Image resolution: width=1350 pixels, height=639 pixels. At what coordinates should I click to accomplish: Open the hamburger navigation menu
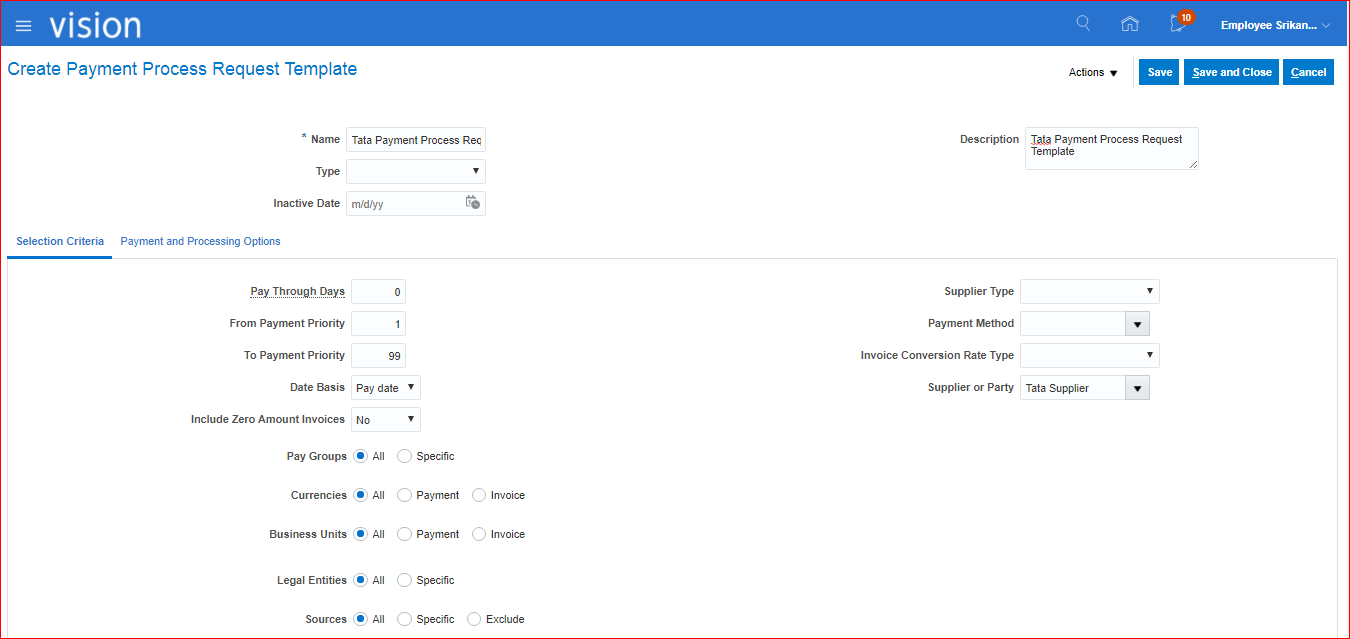click(x=23, y=26)
